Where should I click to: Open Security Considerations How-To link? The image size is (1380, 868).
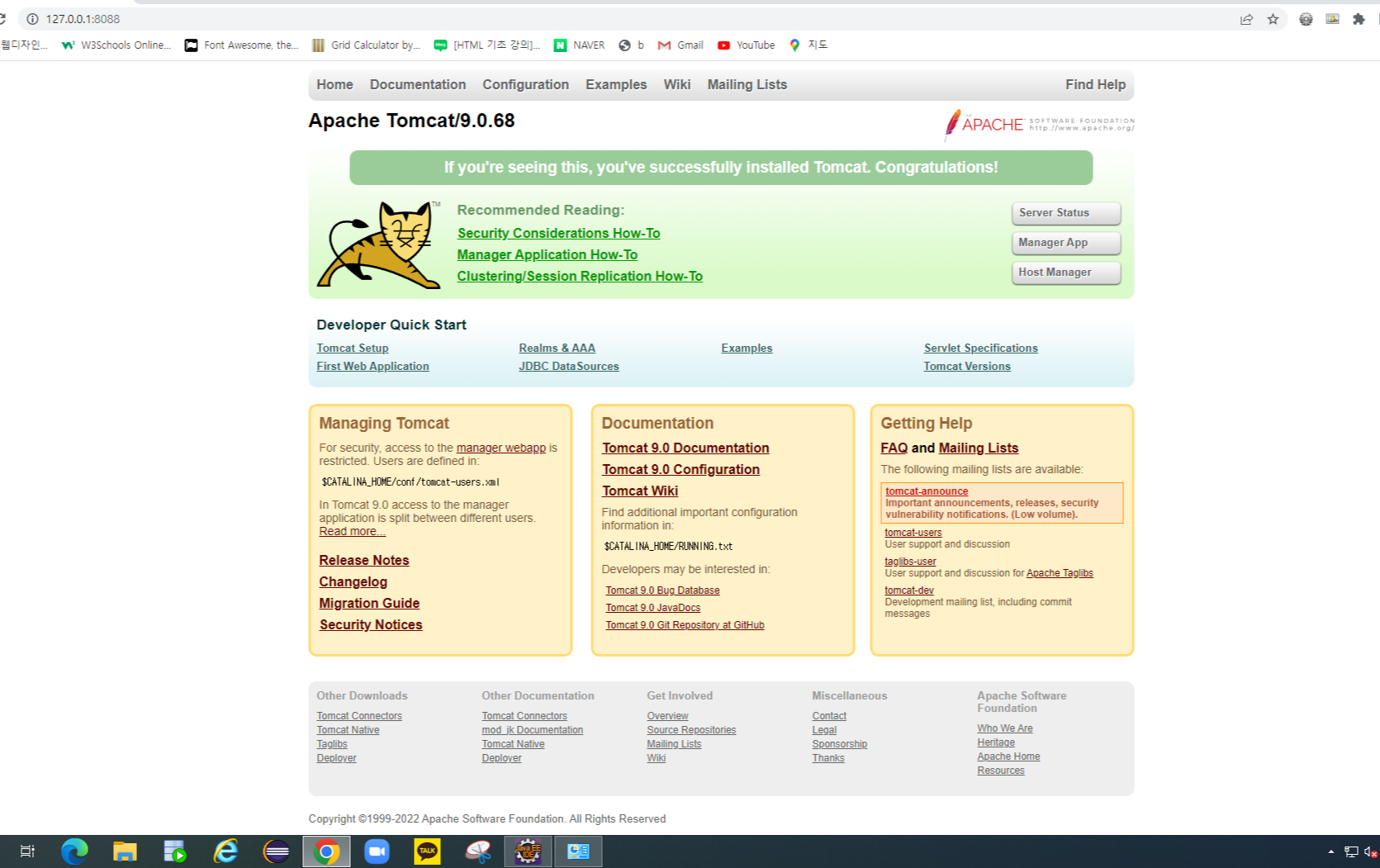[559, 234]
